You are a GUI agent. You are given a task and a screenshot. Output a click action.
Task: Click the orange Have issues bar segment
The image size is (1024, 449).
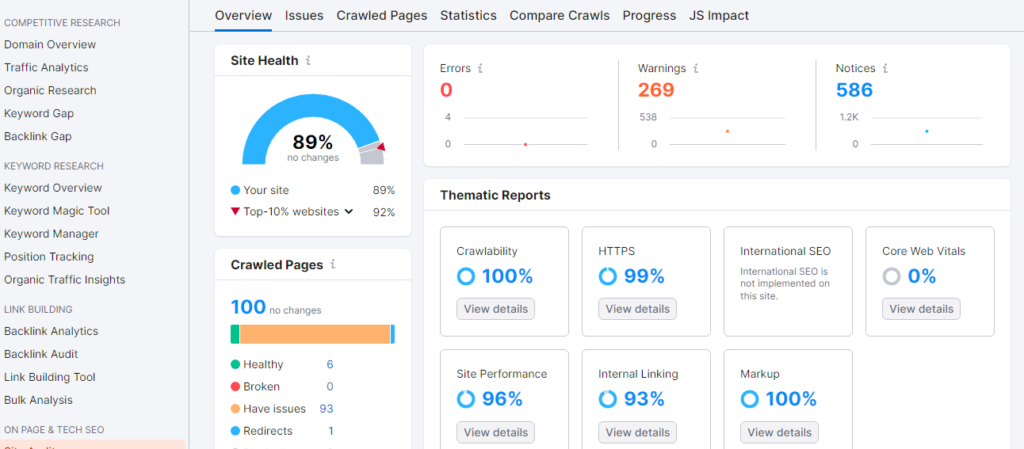pos(315,334)
